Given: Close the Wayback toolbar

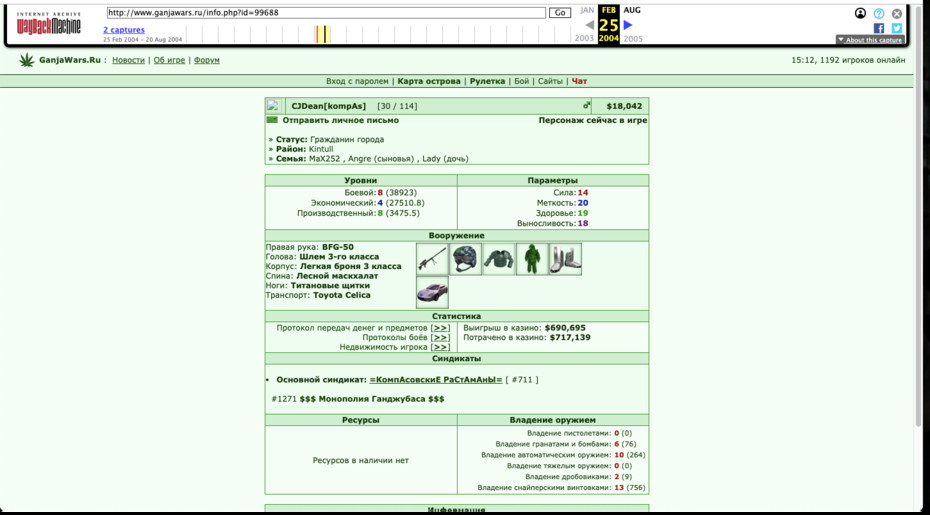Looking at the screenshot, I should [897, 13].
